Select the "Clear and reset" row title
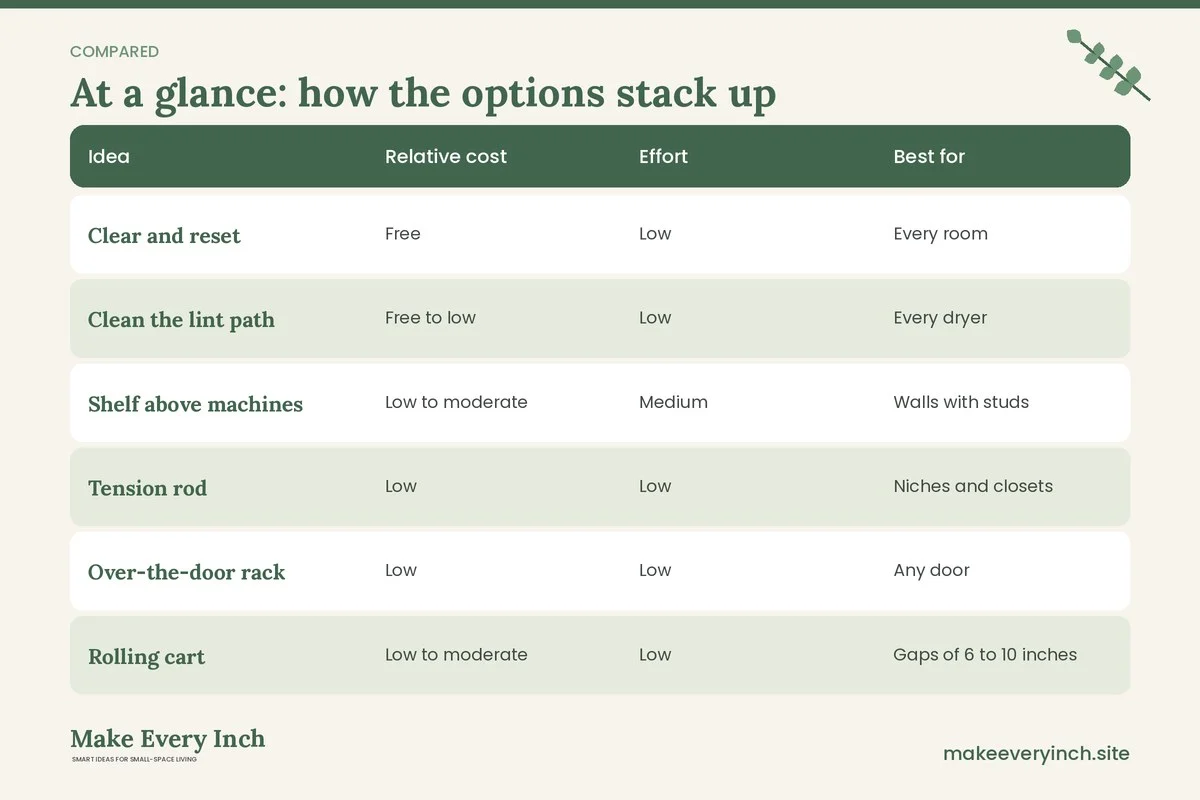Viewport: 1200px width, 800px height. pos(164,236)
